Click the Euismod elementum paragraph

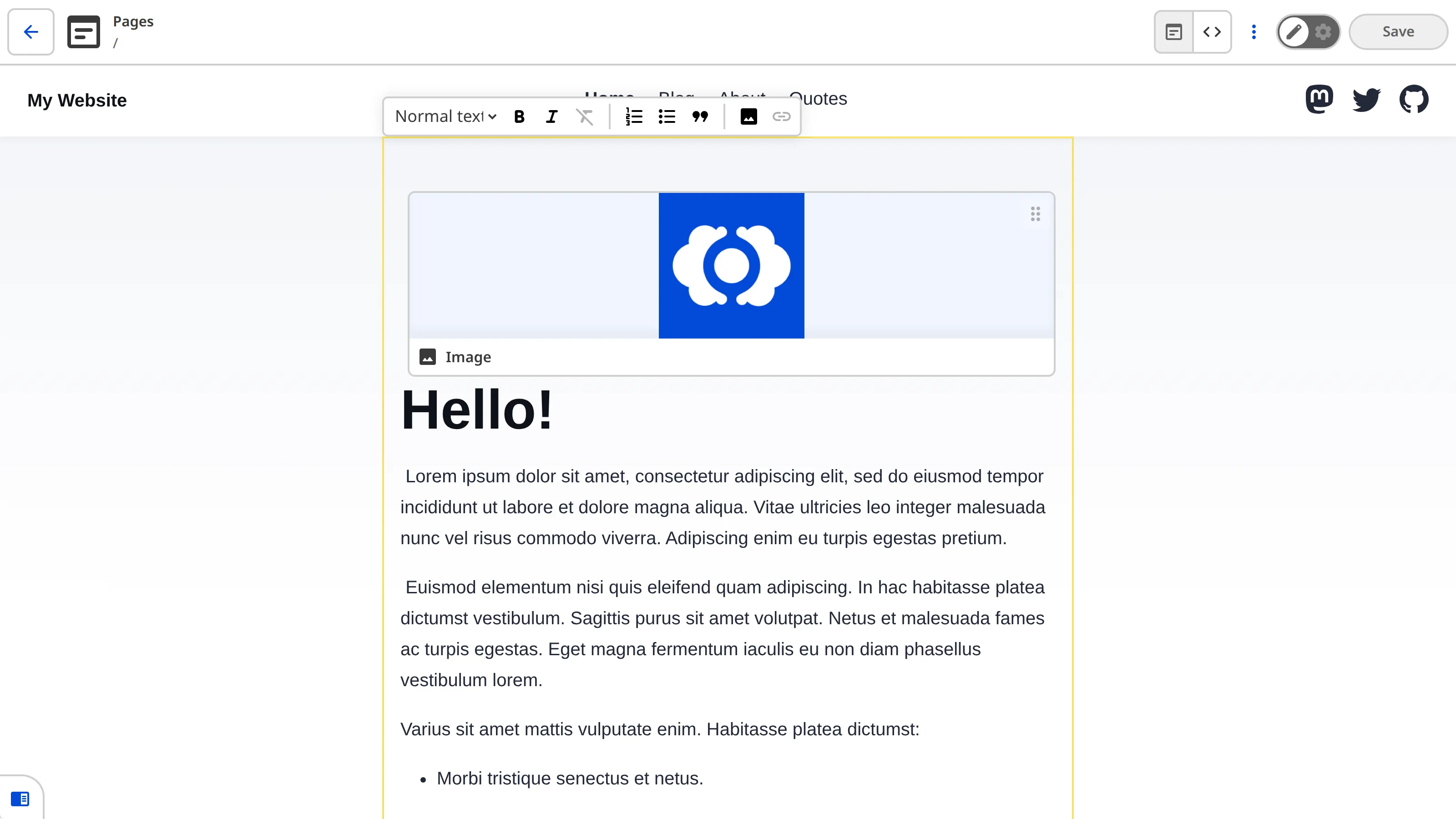tap(723, 634)
